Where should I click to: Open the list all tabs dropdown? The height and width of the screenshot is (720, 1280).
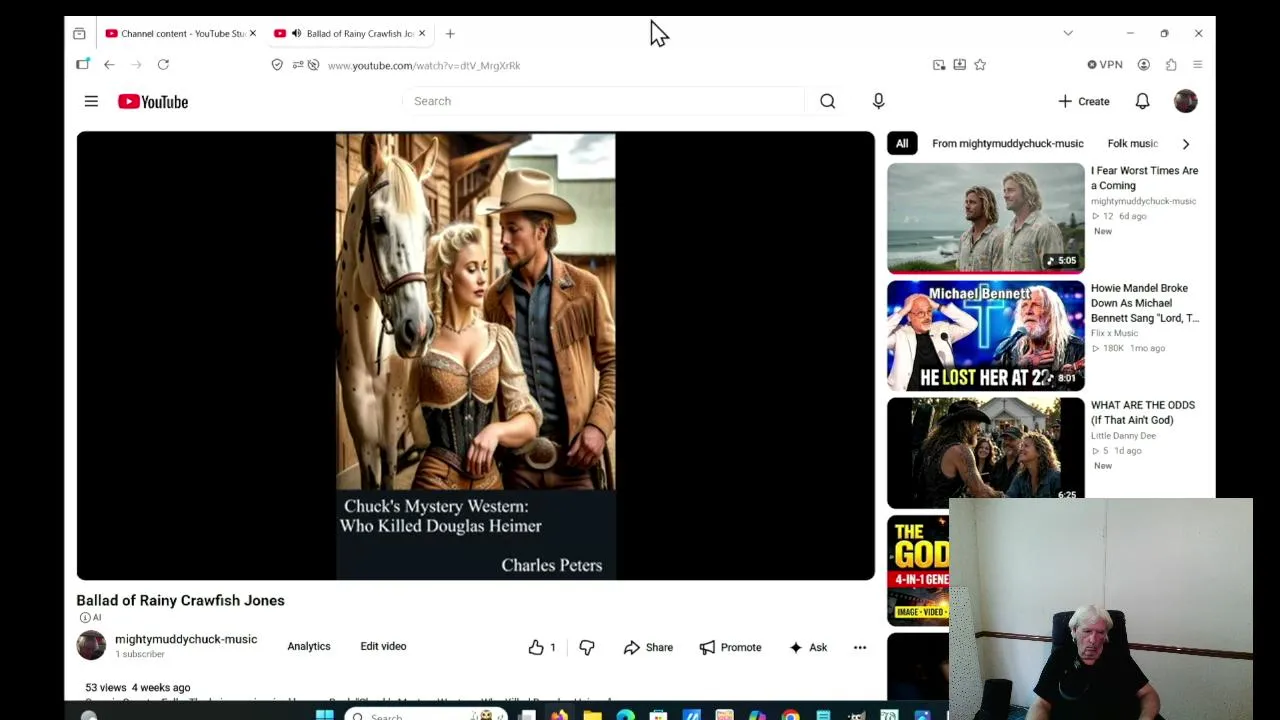1068,33
